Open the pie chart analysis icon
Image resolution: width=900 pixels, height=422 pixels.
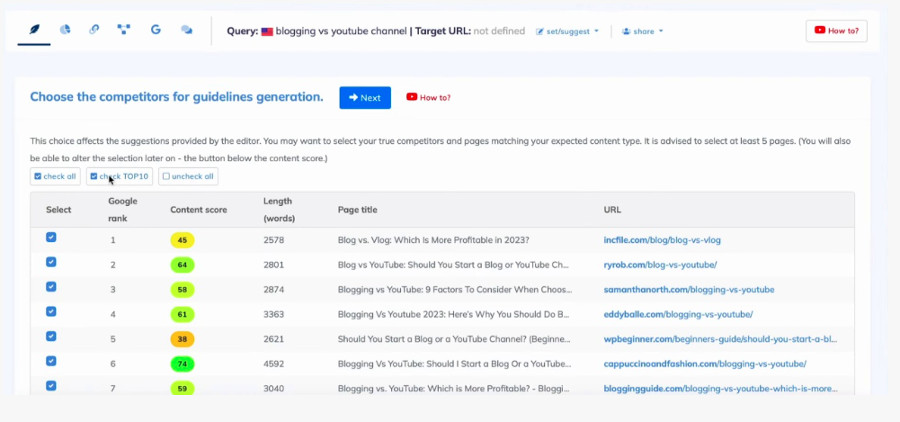[x=65, y=30]
